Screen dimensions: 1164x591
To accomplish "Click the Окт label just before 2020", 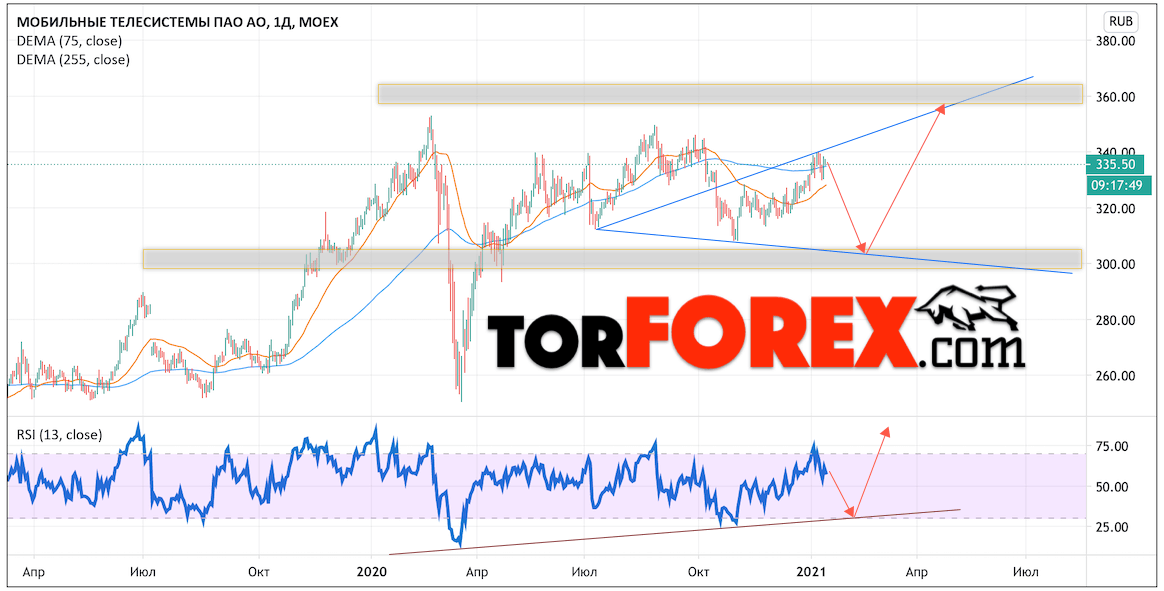I will pos(258,572).
